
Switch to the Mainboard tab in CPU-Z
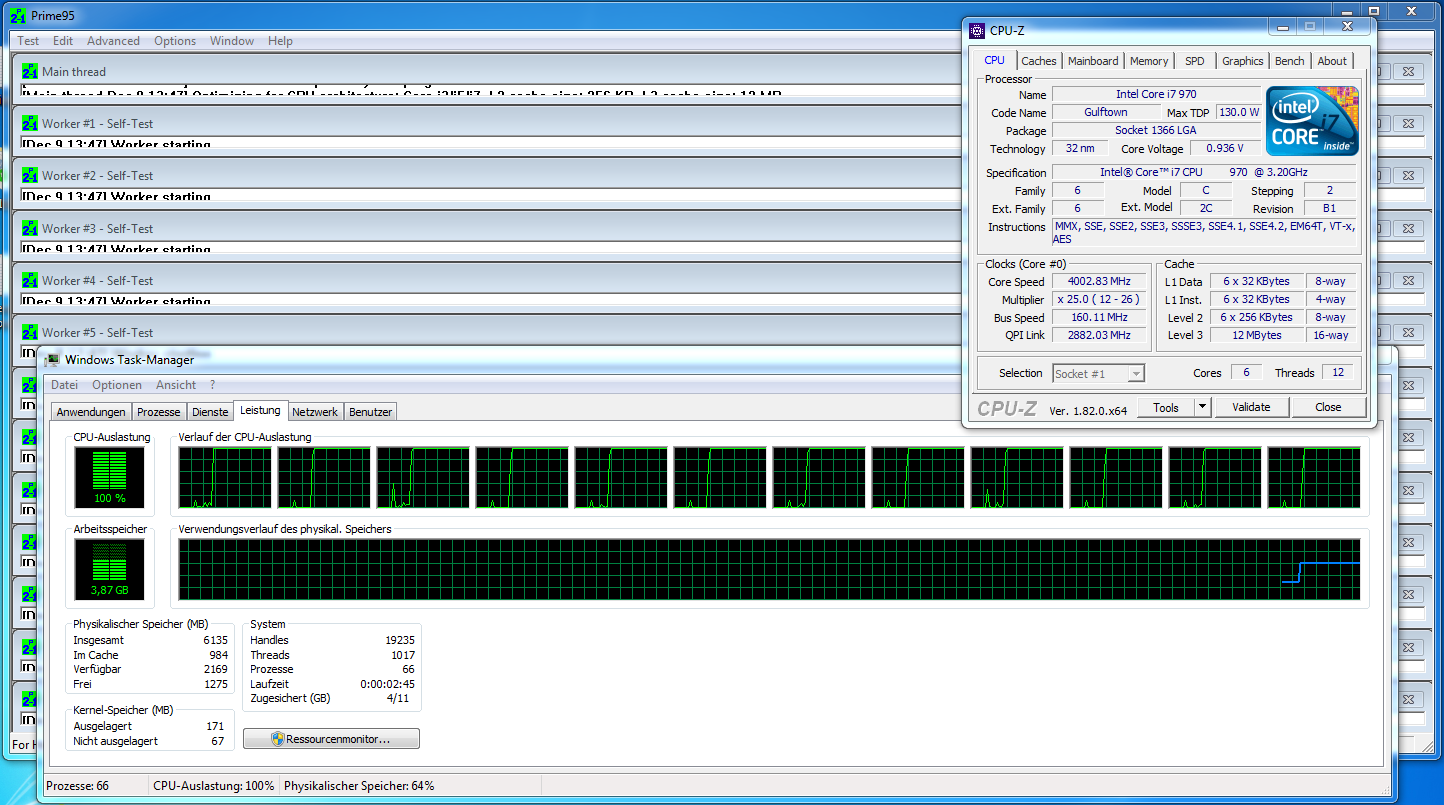click(x=1093, y=61)
